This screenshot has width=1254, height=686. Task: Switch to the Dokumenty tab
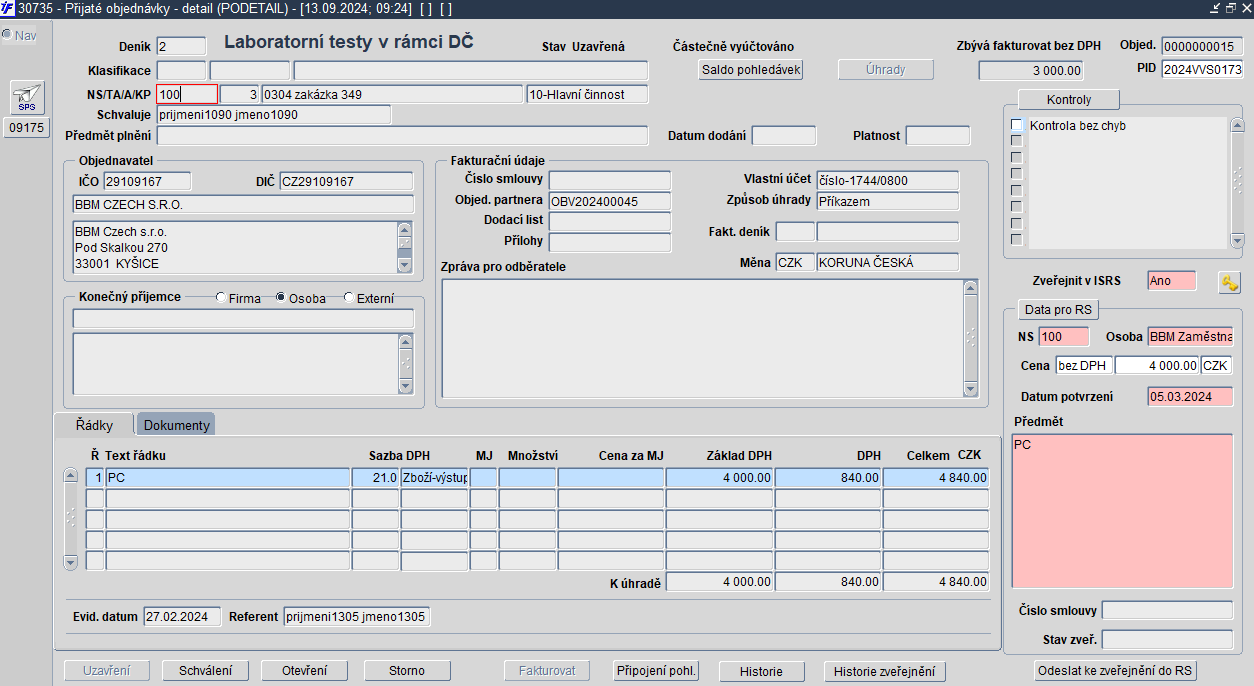click(x=176, y=425)
